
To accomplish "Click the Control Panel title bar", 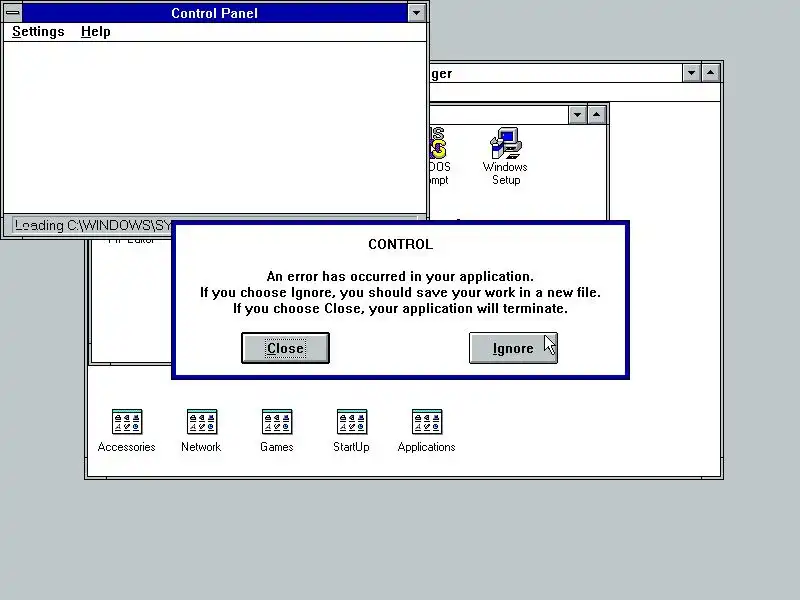I will click(214, 13).
